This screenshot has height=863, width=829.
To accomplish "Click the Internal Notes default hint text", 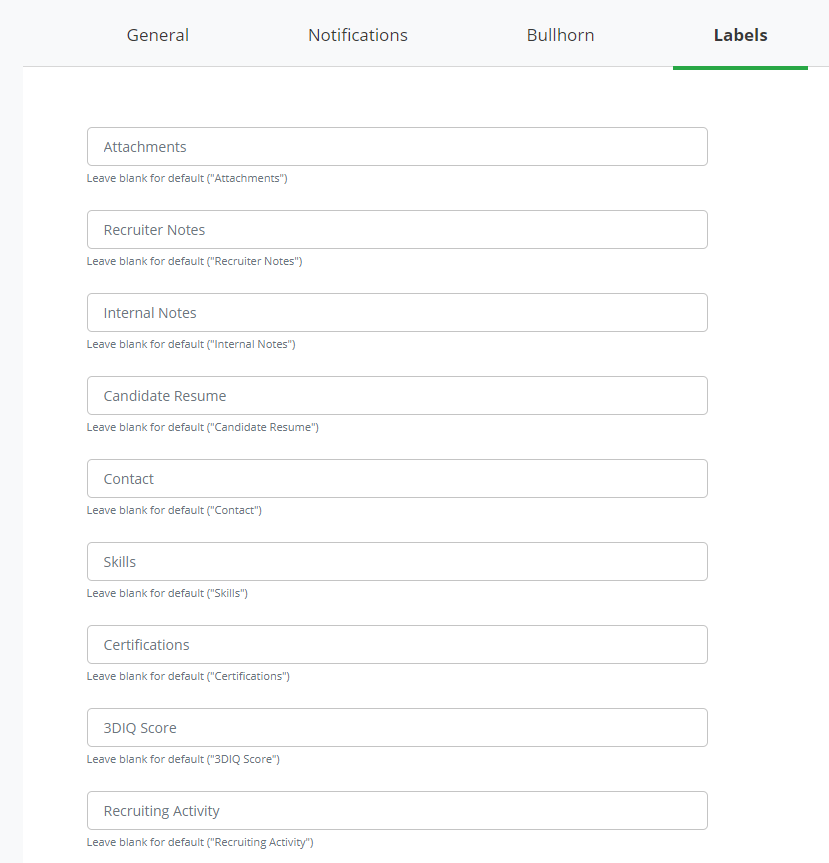I will [x=191, y=345].
